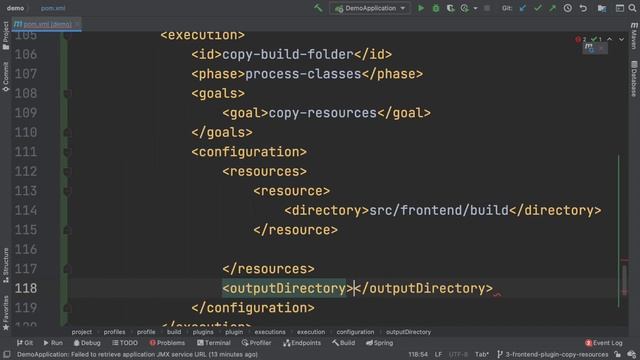
Task: Rollback changes with the undo arrow icon
Action: click(x=583, y=8)
